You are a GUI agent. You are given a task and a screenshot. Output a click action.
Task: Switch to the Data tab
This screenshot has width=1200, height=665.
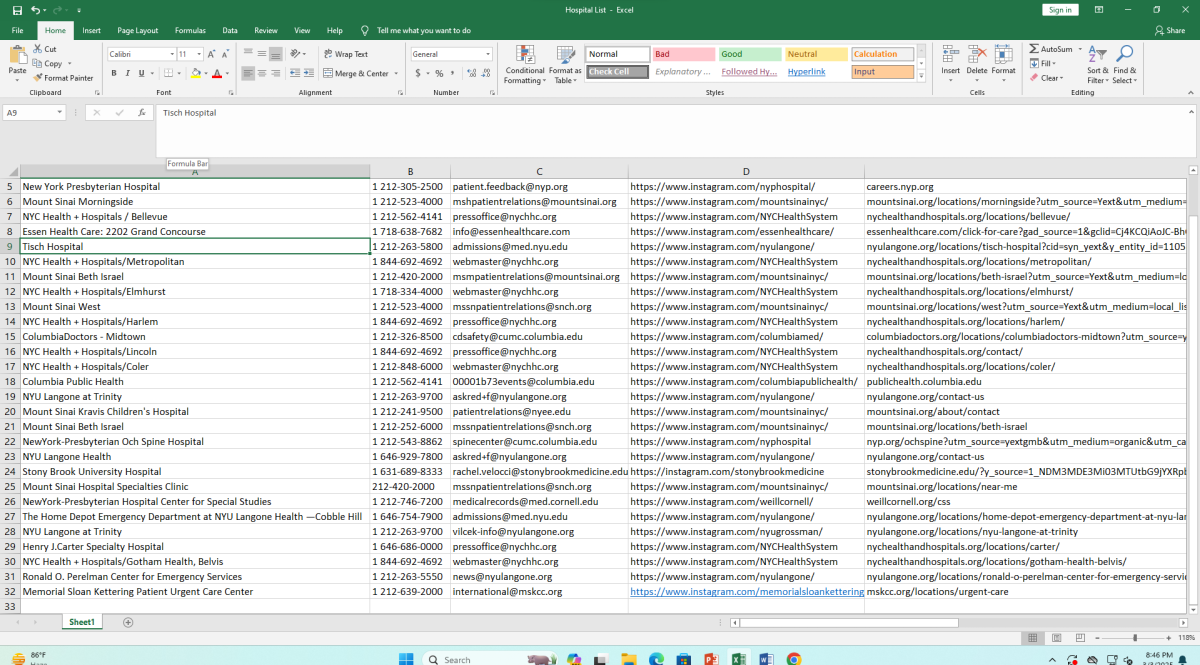pos(230,31)
